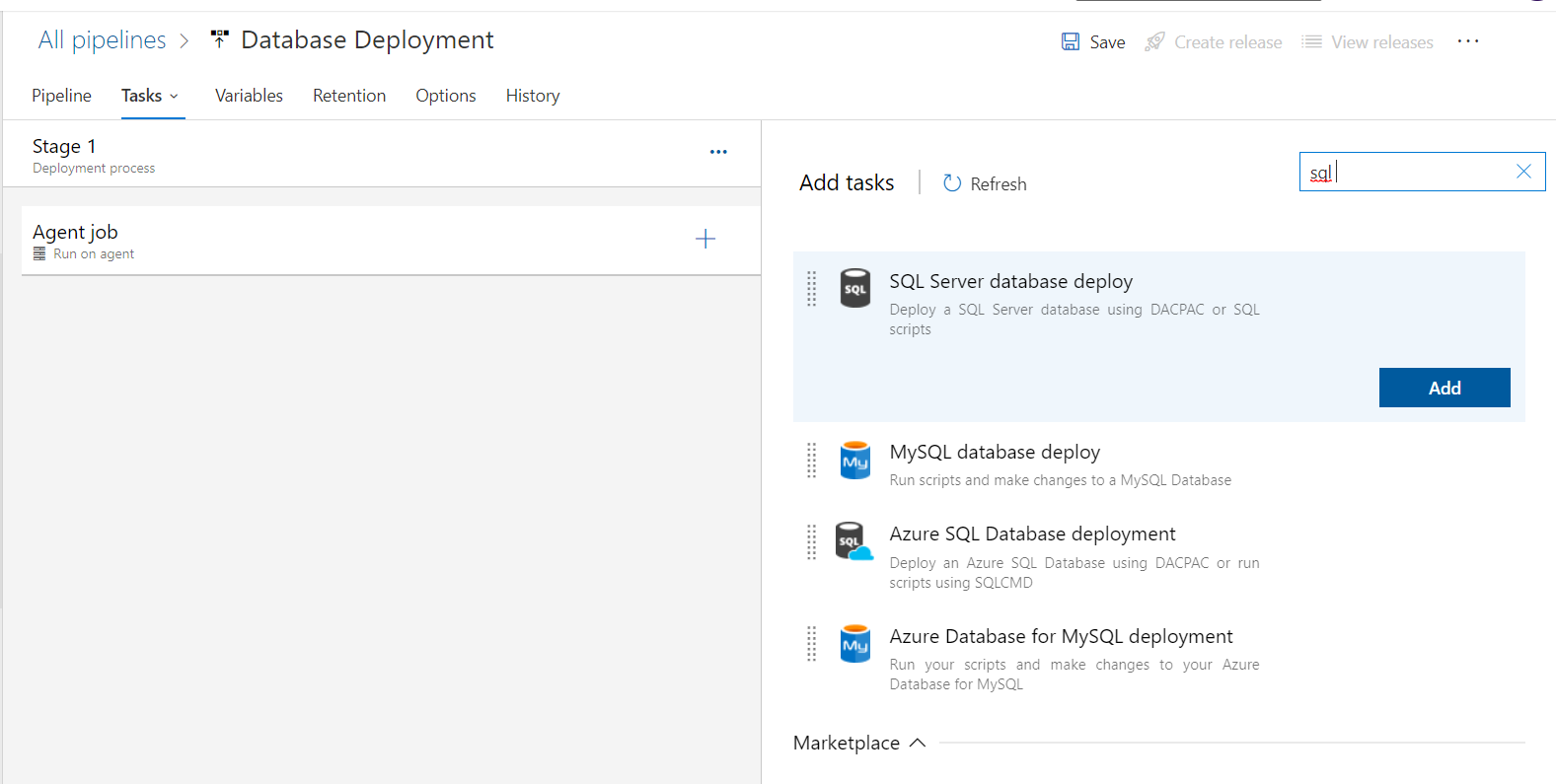The height and width of the screenshot is (784, 1556).
Task: Grab the drag handle for MySQL database deploy
Action: [x=812, y=461]
